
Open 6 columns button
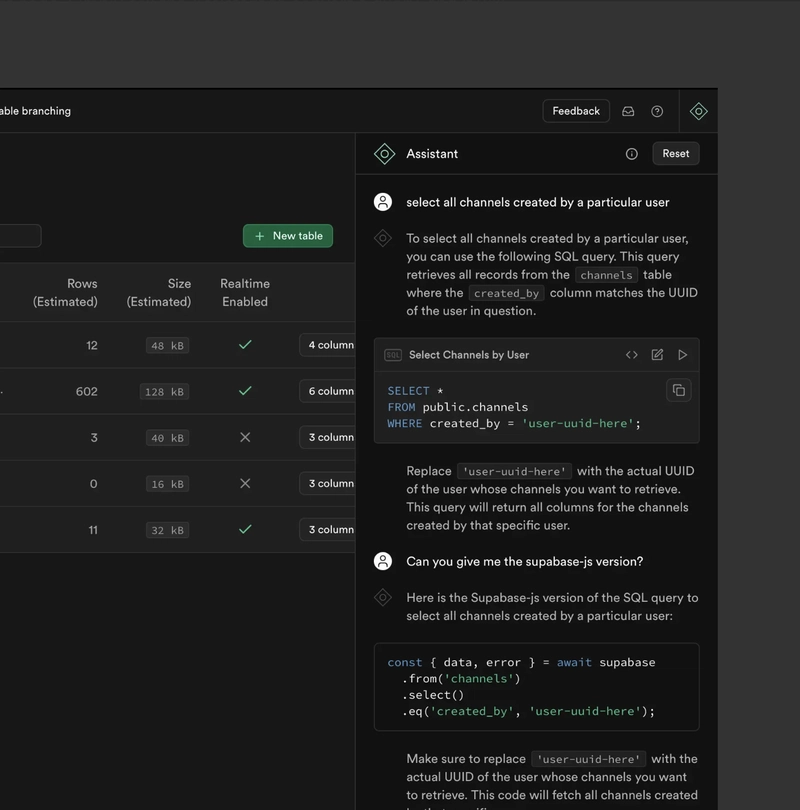[327, 391]
